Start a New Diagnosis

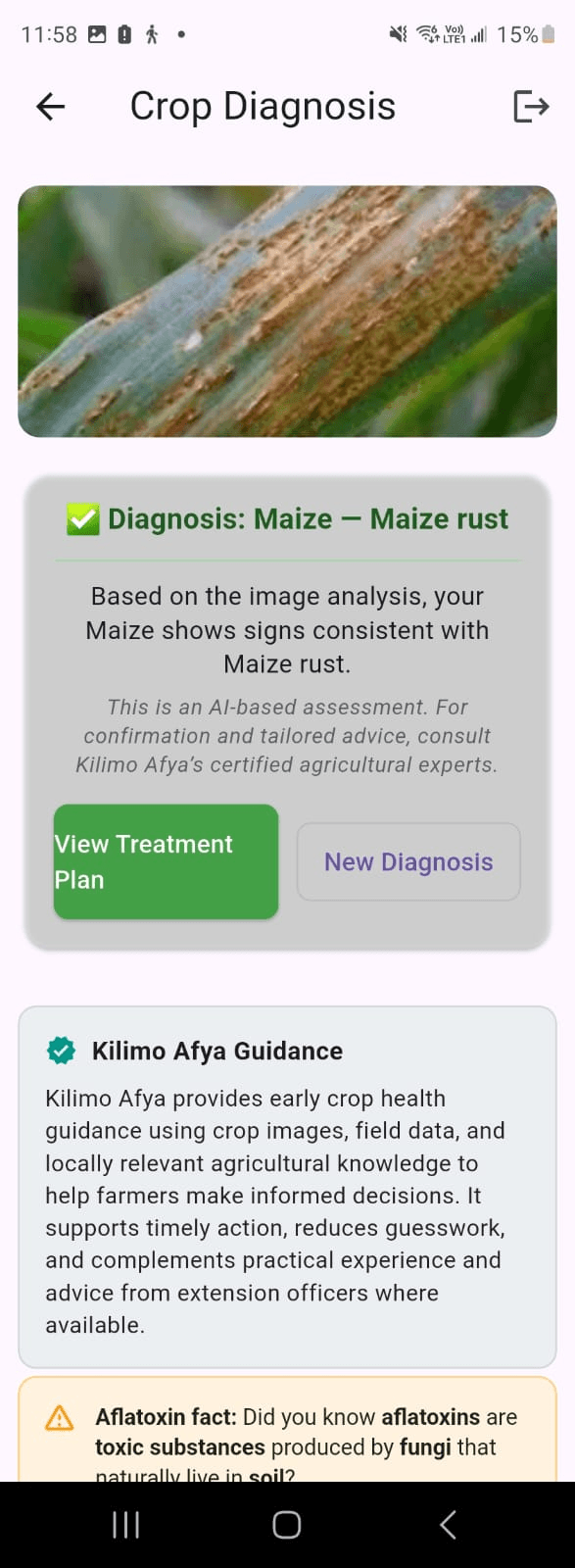point(407,861)
